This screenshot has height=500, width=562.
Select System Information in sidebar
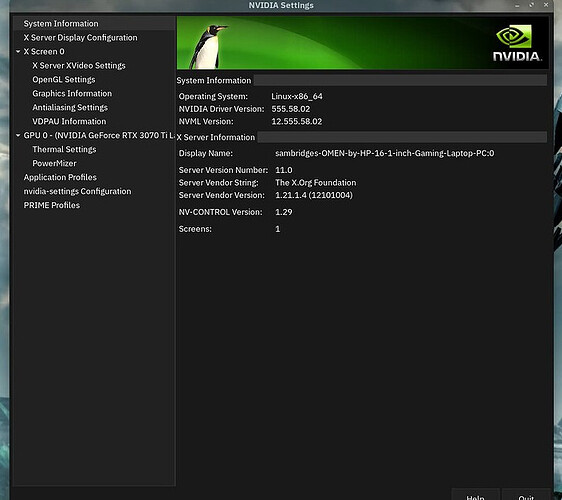[61, 24]
